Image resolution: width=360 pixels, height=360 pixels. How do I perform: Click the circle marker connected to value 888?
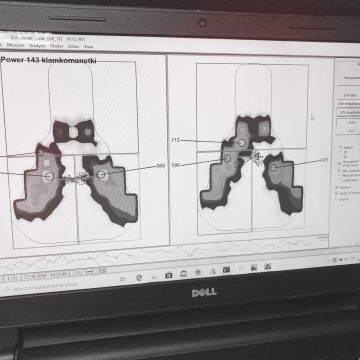pos(101,174)
